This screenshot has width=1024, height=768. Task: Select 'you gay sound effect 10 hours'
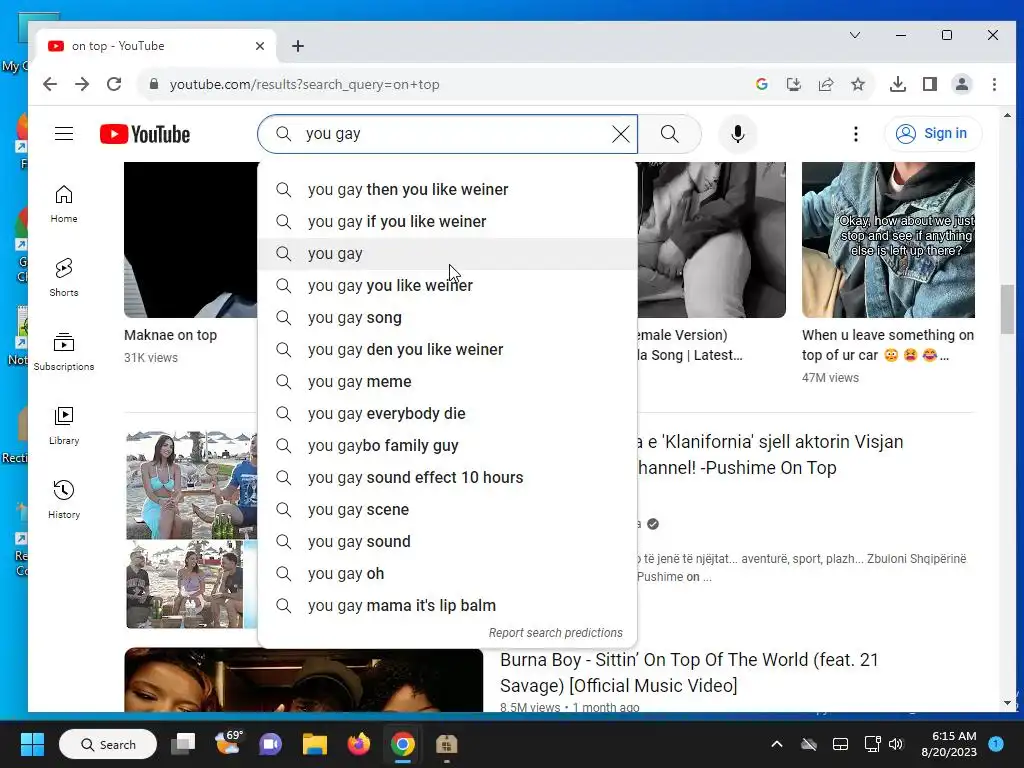click(447, 477)
